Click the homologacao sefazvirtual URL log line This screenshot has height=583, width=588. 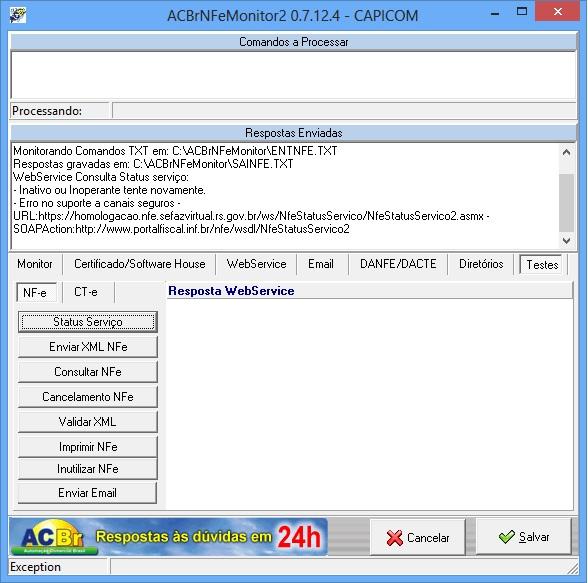click(x=251, y=216)
